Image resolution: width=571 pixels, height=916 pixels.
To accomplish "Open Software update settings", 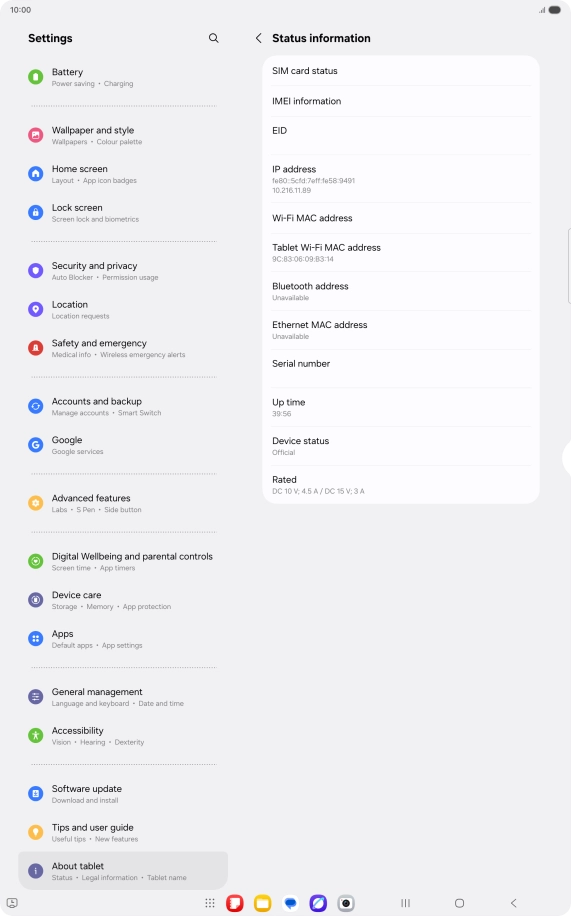I will point(123,793).
